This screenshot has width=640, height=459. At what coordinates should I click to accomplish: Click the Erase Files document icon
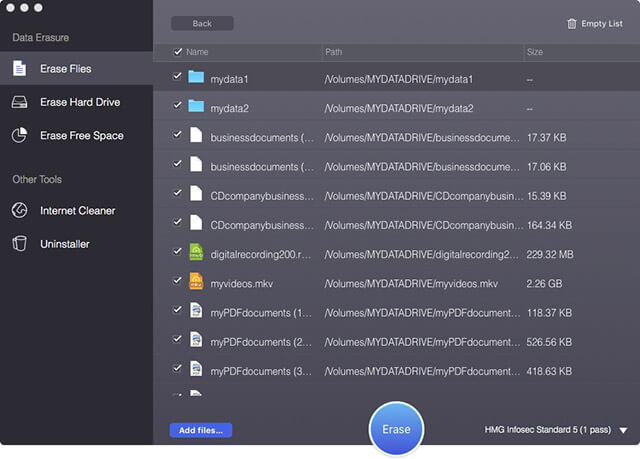(19, 68)
